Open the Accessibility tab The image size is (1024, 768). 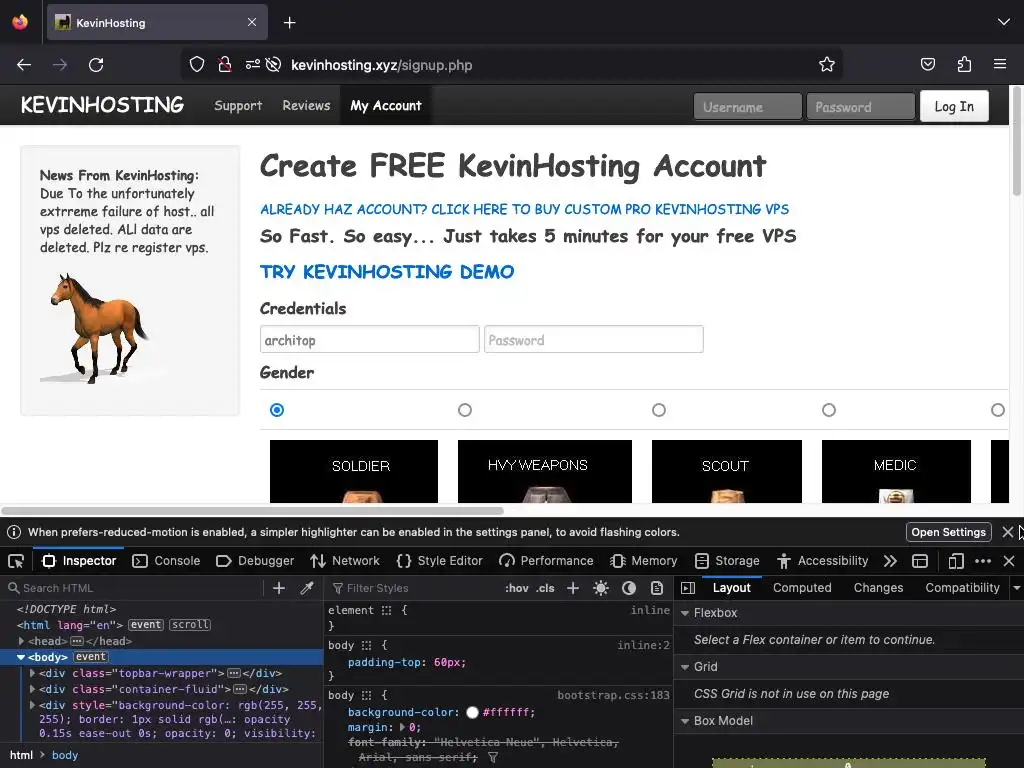(823, 561)
